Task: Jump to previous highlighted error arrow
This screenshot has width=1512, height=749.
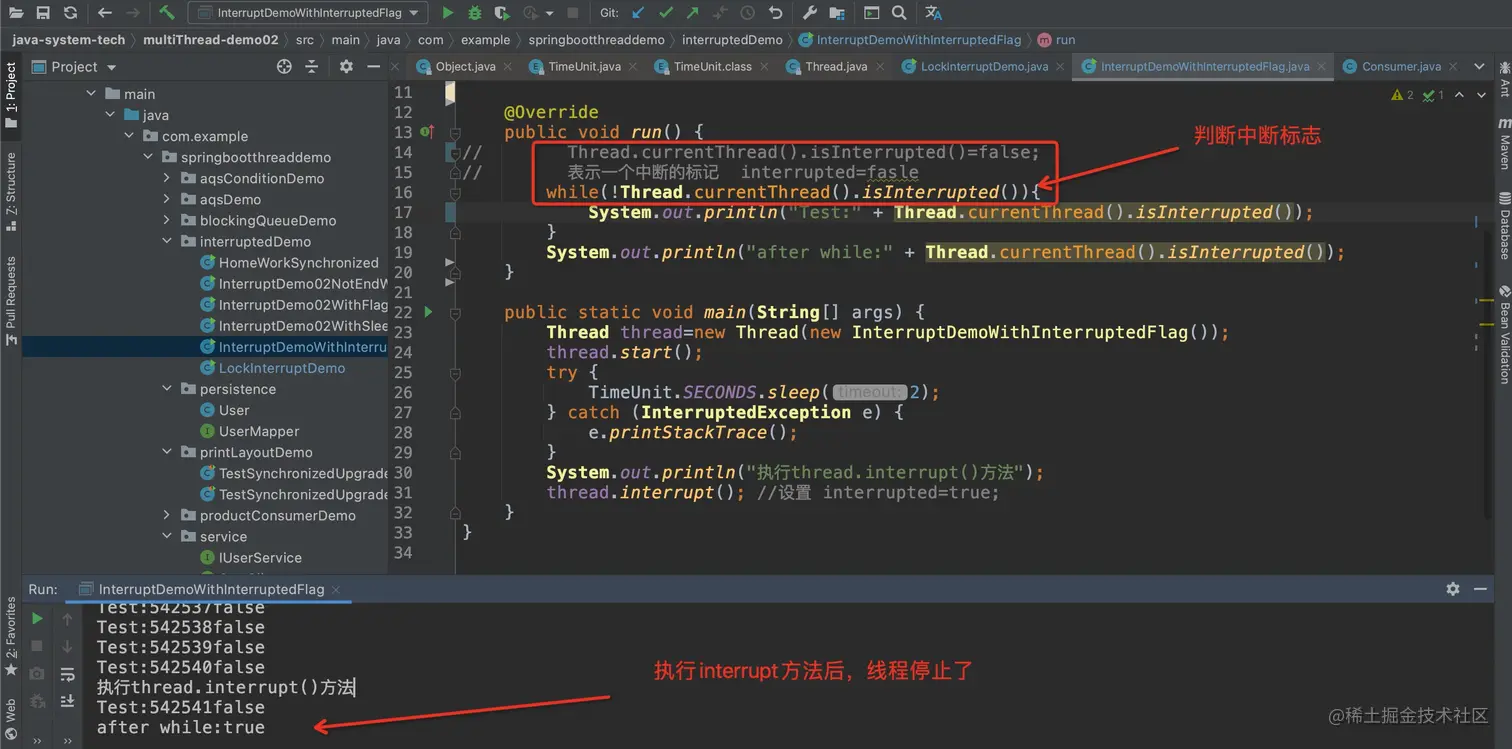Action: pos(1459,95)
